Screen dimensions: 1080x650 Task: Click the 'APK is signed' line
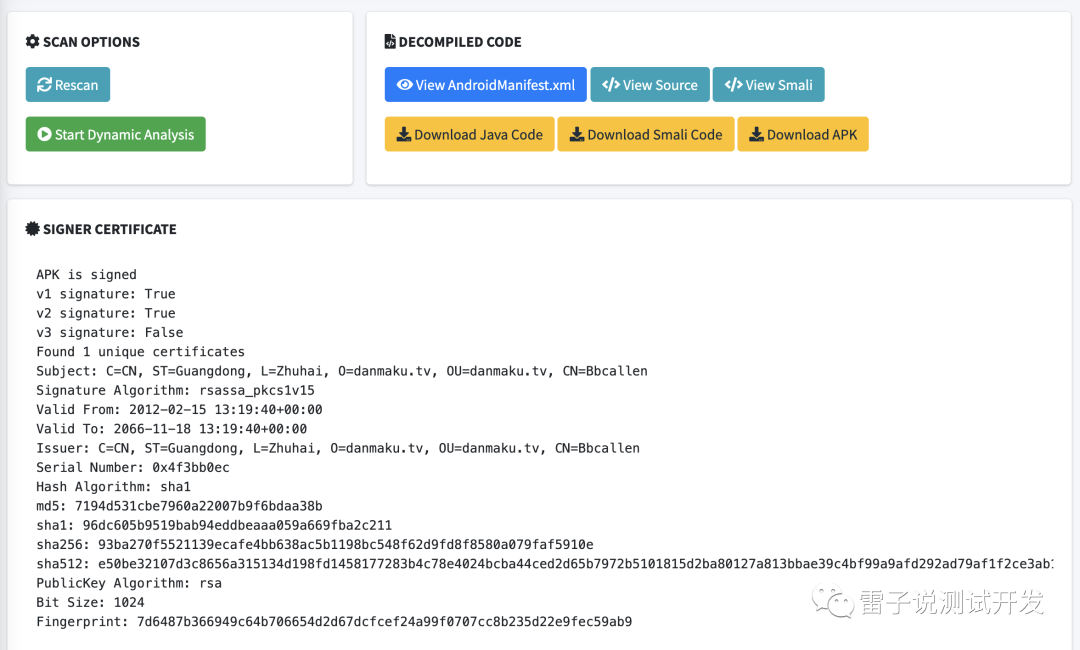point(86,275)
